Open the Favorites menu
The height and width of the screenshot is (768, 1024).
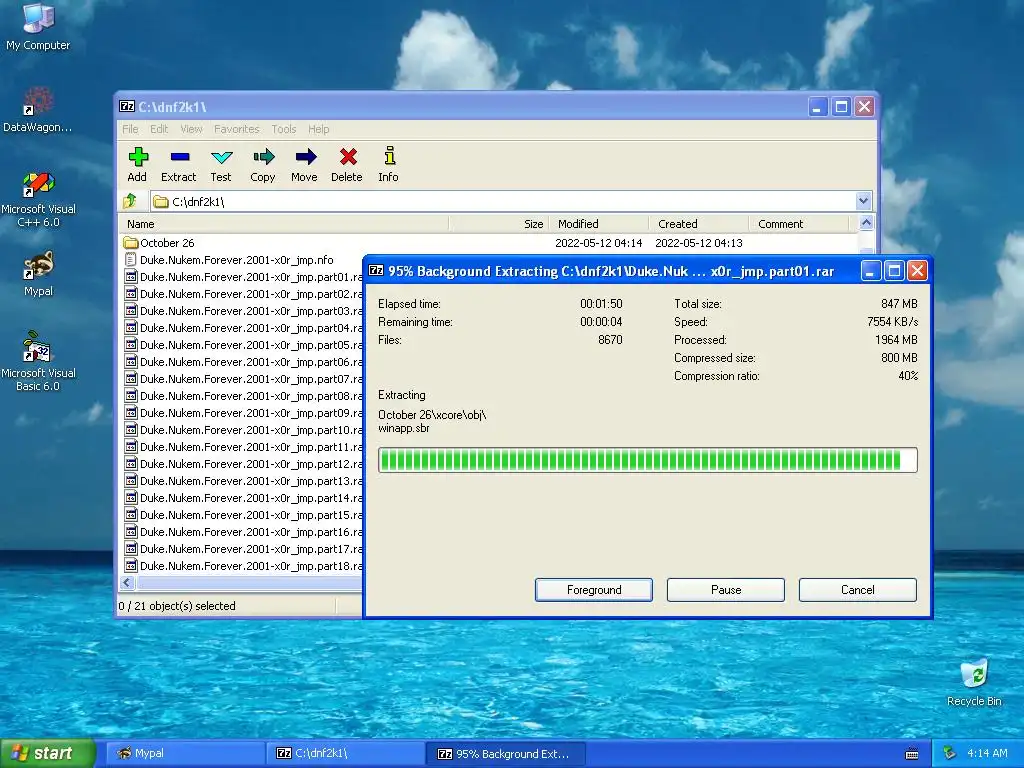click(x=236, y=129)
